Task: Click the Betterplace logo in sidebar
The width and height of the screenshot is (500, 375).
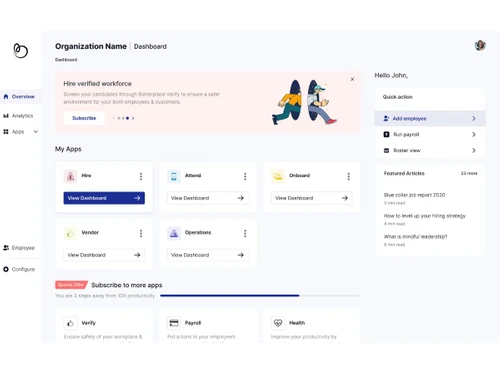Action: pos(20,50)
